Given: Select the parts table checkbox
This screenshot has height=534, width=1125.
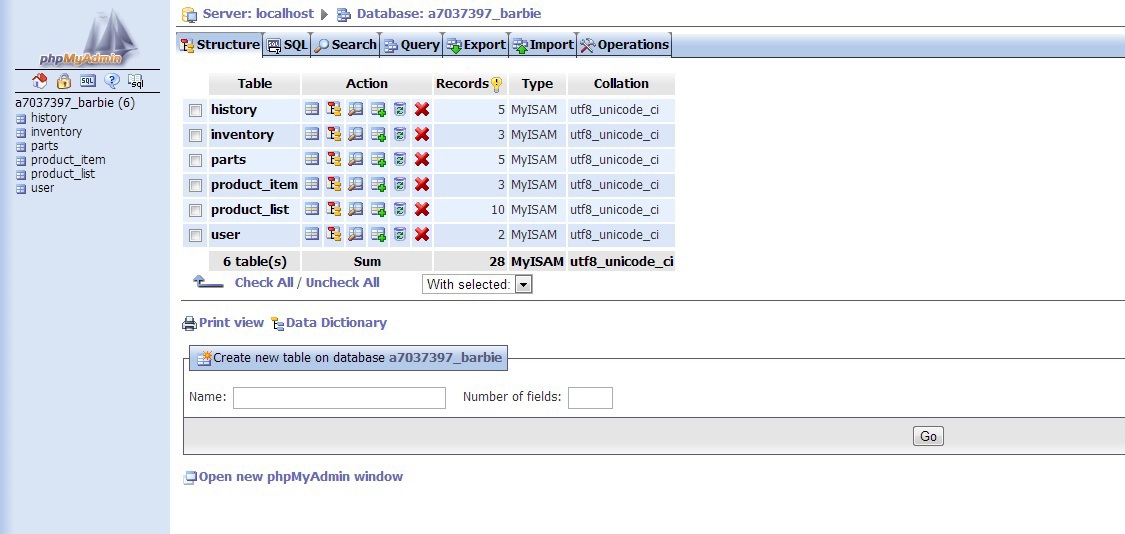Looking at the screenshot, I should pyautogui.click(x=196, y=160).
